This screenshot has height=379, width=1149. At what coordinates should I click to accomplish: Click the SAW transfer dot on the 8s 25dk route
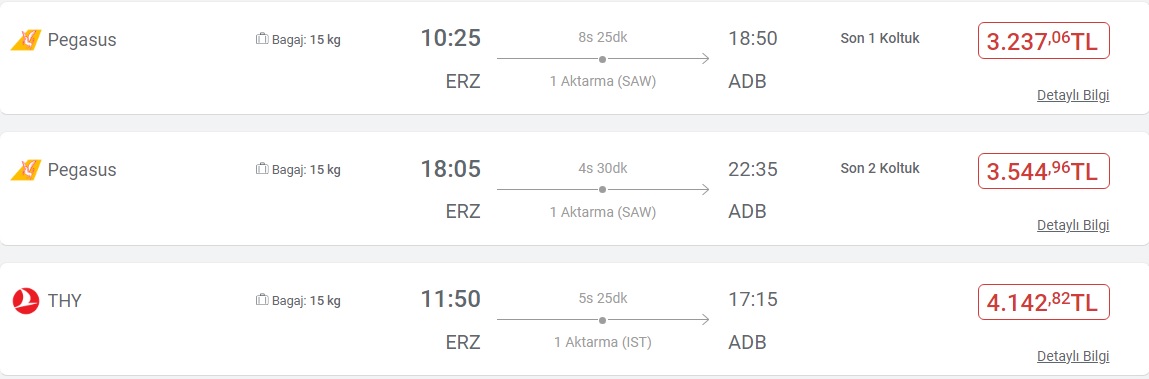[602, 59]
